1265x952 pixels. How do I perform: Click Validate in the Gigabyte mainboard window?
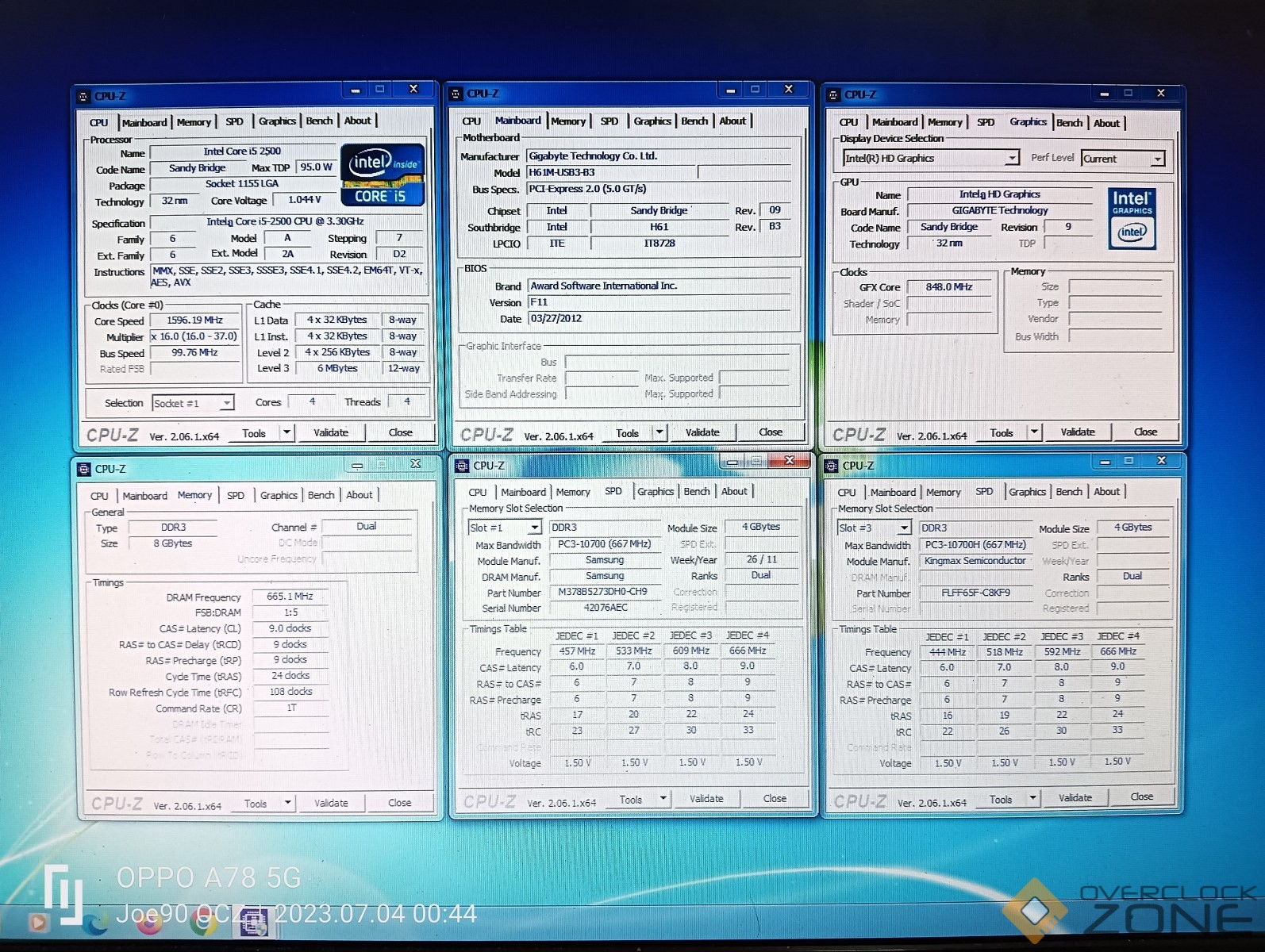tap(702, 432)
